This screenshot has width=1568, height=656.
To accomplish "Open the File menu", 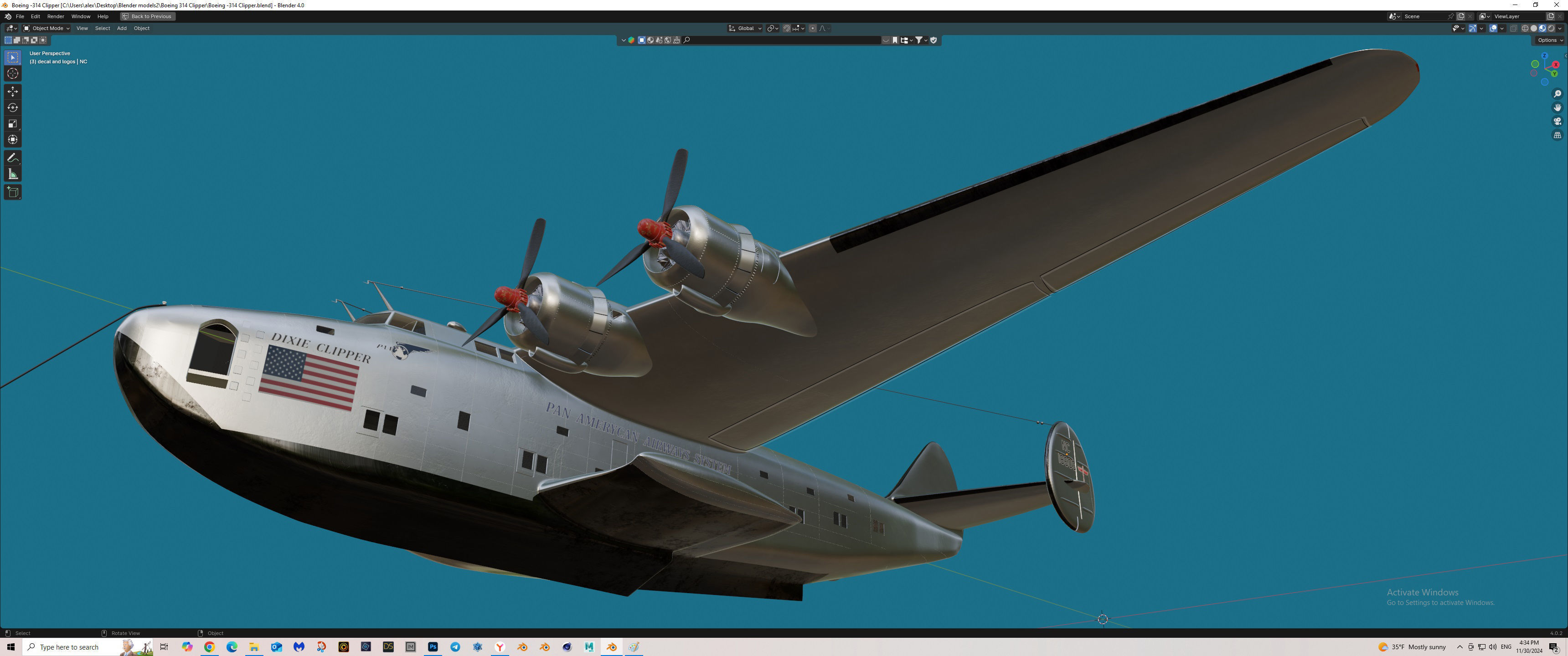I will [x=20, y=16].
